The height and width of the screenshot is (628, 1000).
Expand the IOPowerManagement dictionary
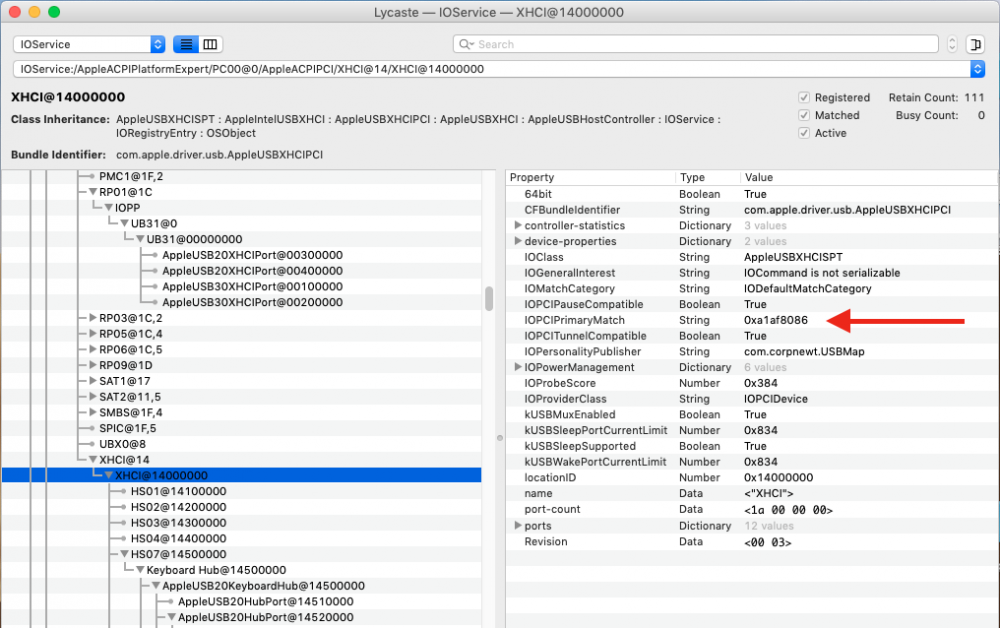(518, 367)
